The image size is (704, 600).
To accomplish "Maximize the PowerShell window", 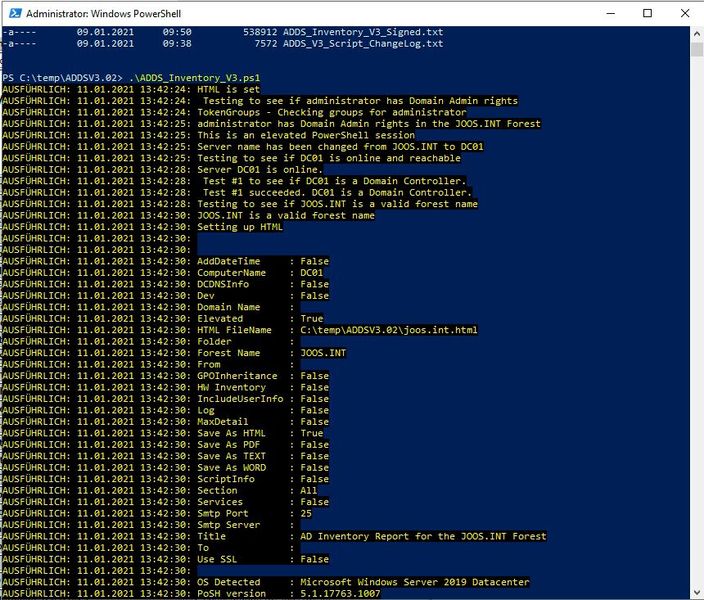I will (647, 13).
